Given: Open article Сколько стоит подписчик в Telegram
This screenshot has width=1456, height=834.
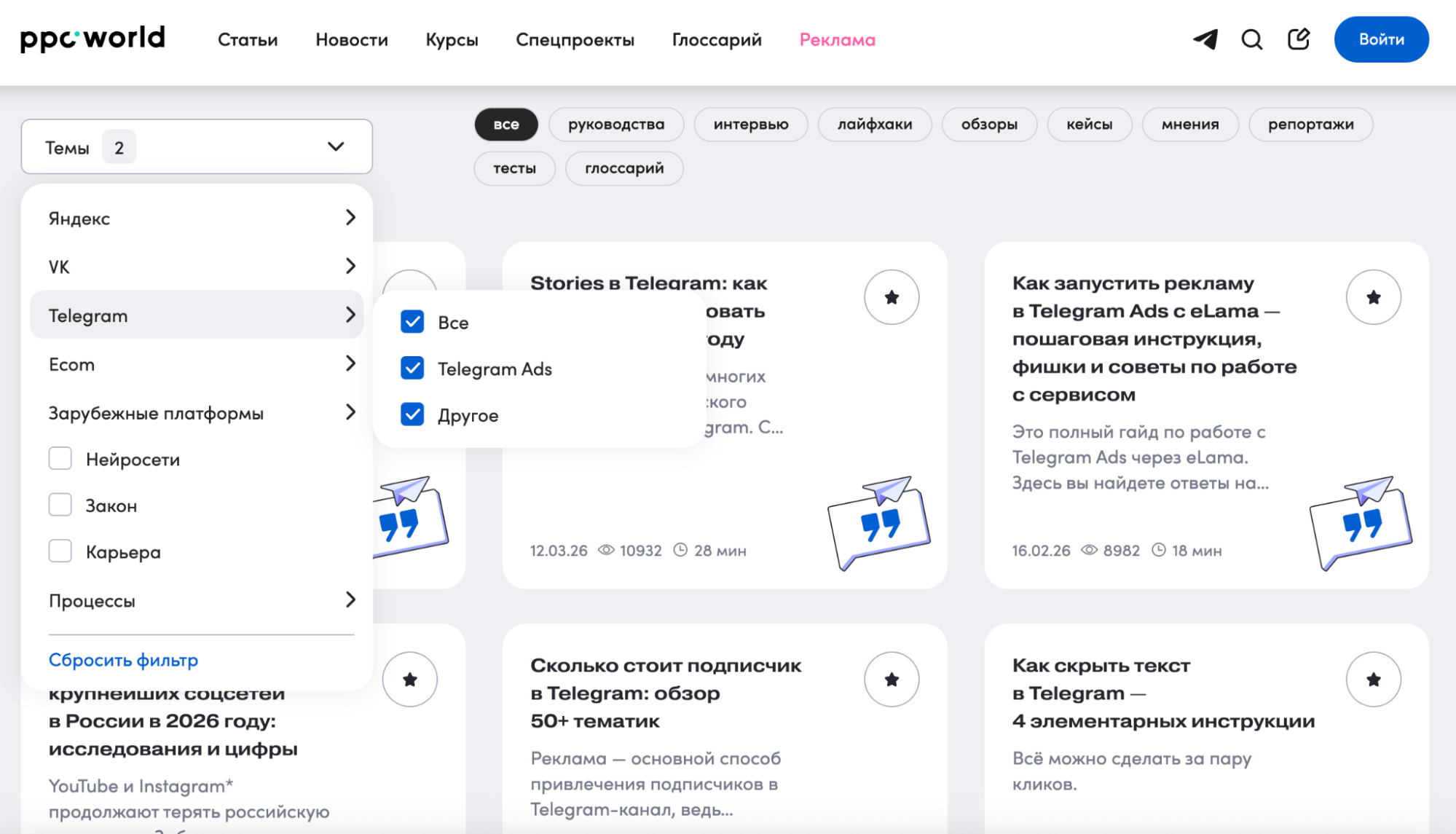Looking at the screenshot, I should pyautogui.click(x=666, y=693).
